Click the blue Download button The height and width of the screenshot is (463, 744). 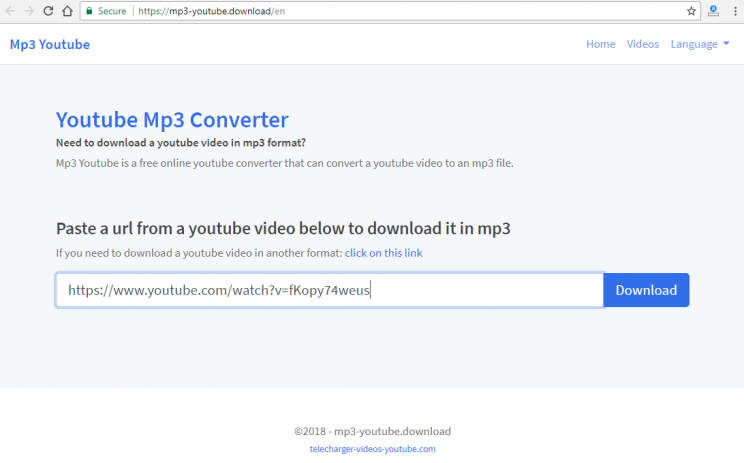pos(646,290)
